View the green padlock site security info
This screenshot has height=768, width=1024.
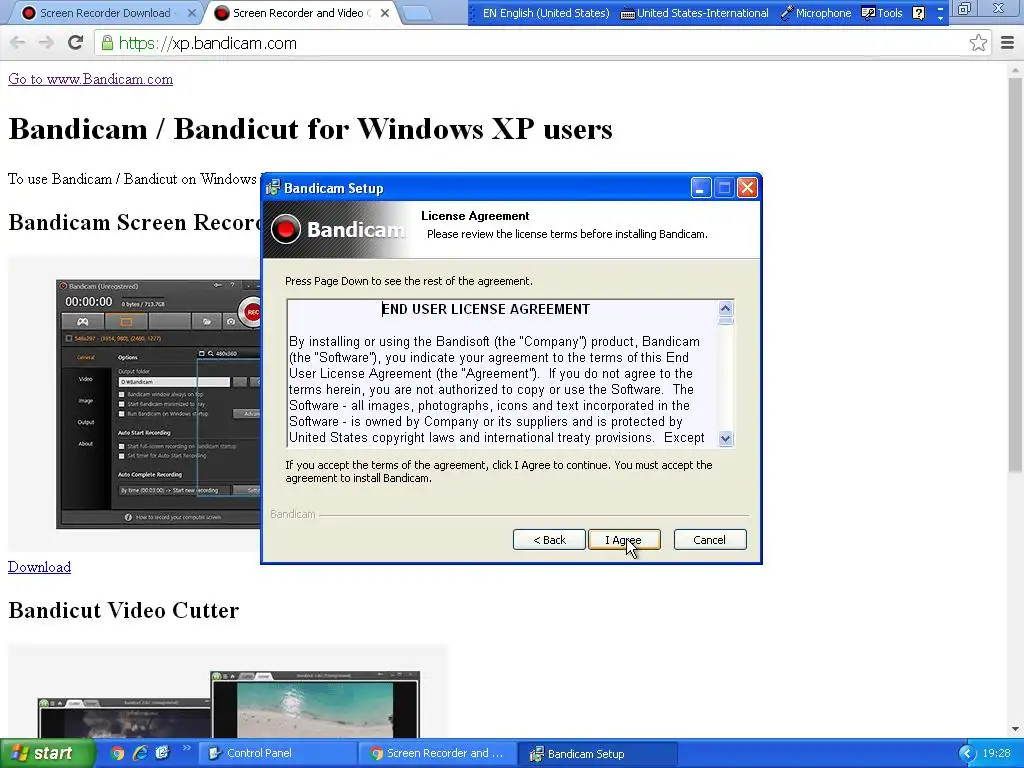pyautogui.click(x=107, y=43)
